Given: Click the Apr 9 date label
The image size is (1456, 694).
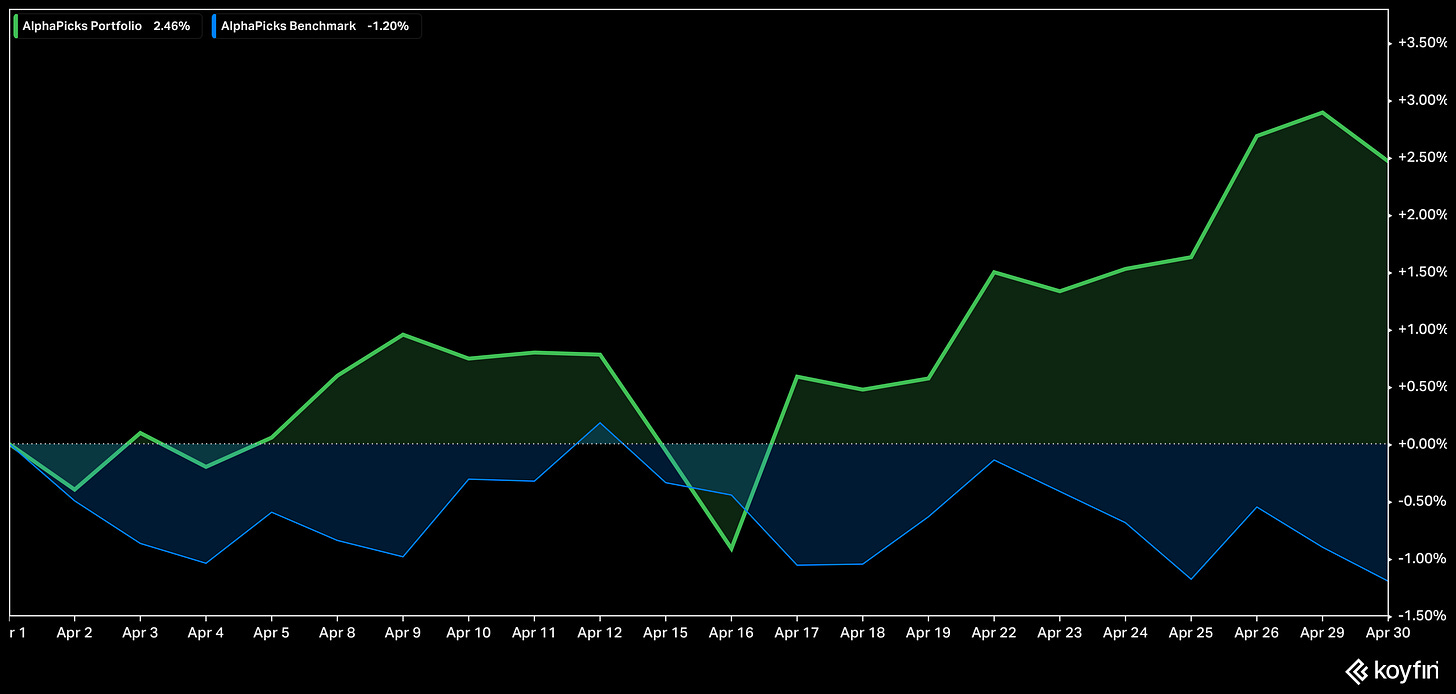Looking at the screenshot, I should (x=402, y=633).
